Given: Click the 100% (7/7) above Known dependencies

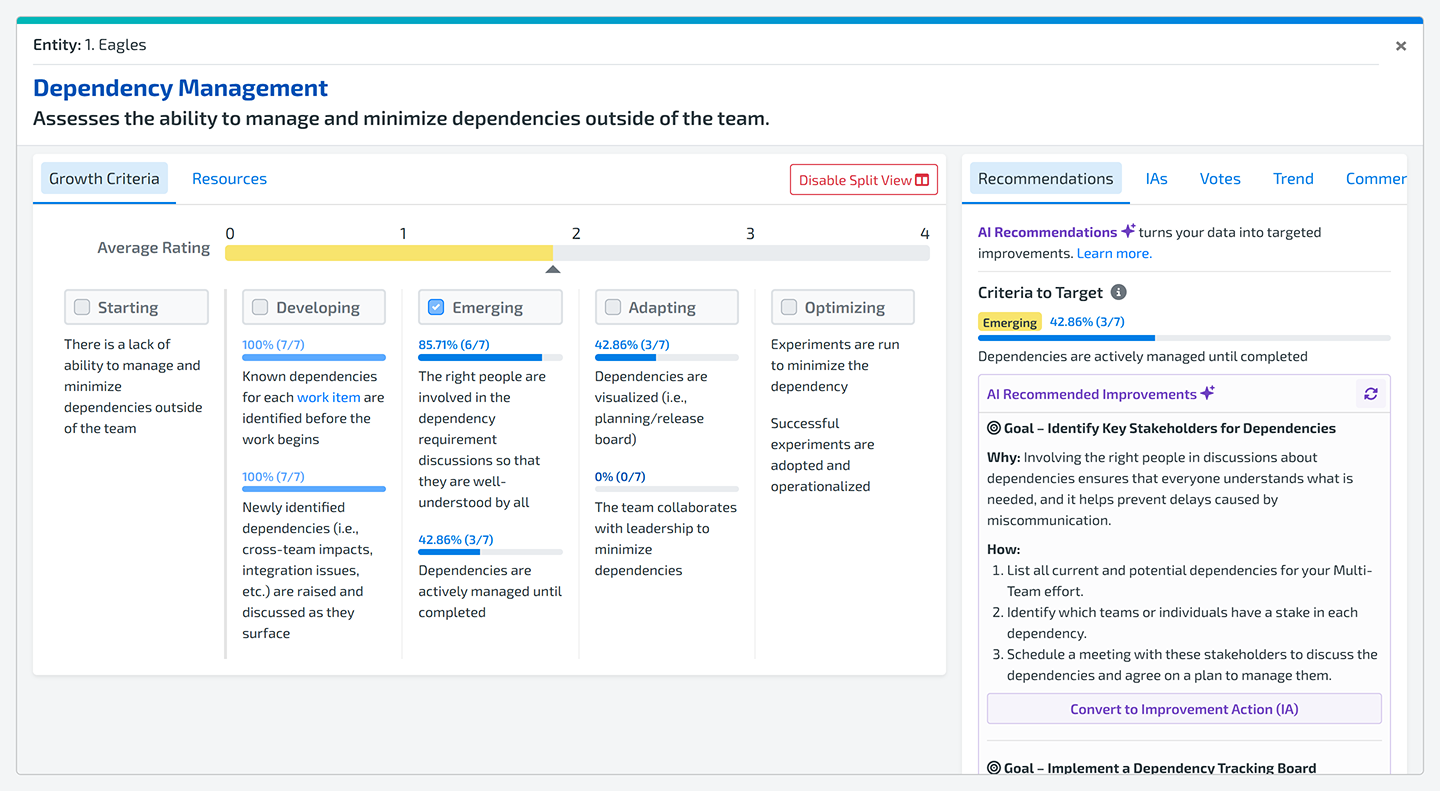Looking at the screenshot, I should coord(273,345).
